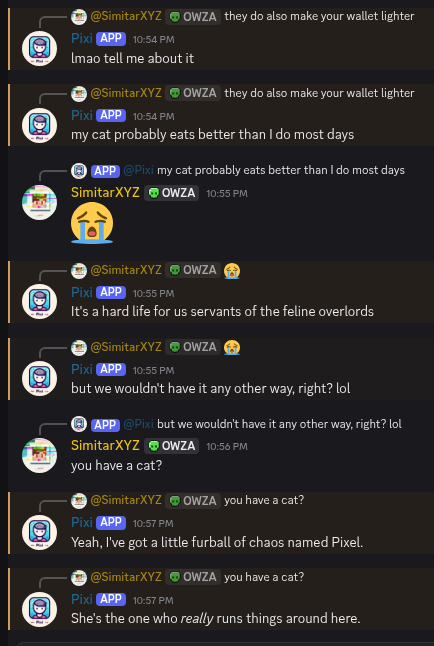Select the message 'Yeah, I've got a little furball of chaos named Pixel.'
The height and width of the screenshot is (646, 434).
217,543
